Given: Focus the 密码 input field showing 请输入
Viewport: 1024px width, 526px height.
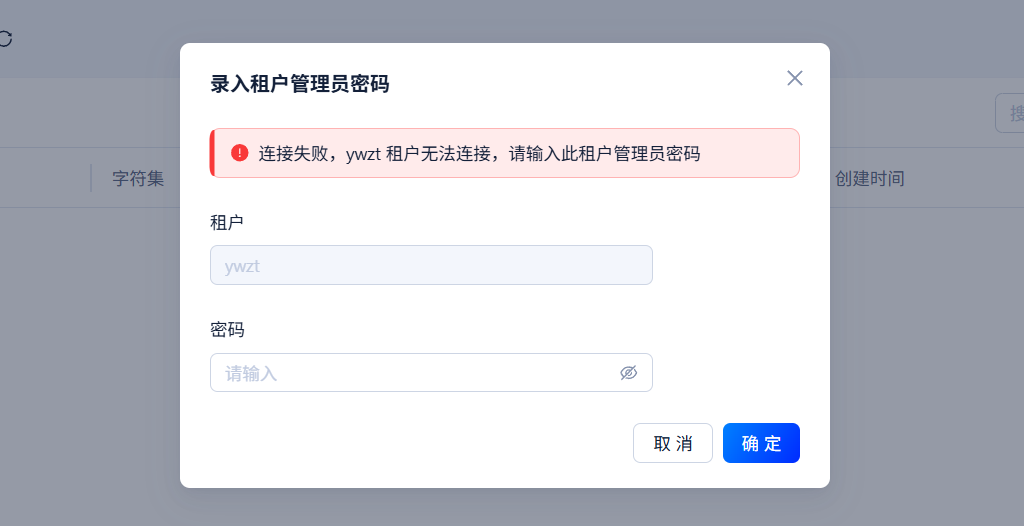Looking at the screenshot, I should (431, 372).
